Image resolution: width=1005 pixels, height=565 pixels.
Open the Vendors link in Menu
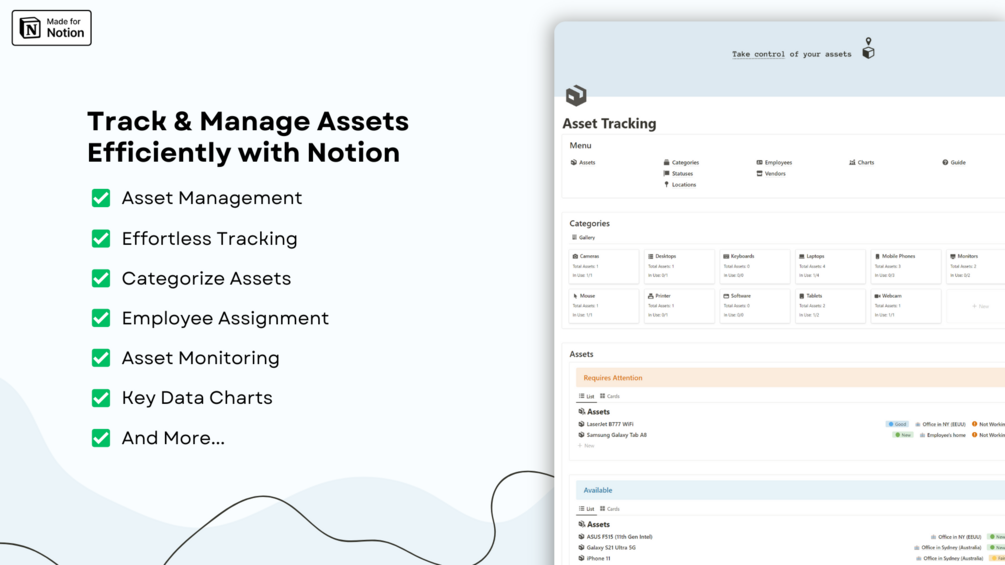click(771, 174)
